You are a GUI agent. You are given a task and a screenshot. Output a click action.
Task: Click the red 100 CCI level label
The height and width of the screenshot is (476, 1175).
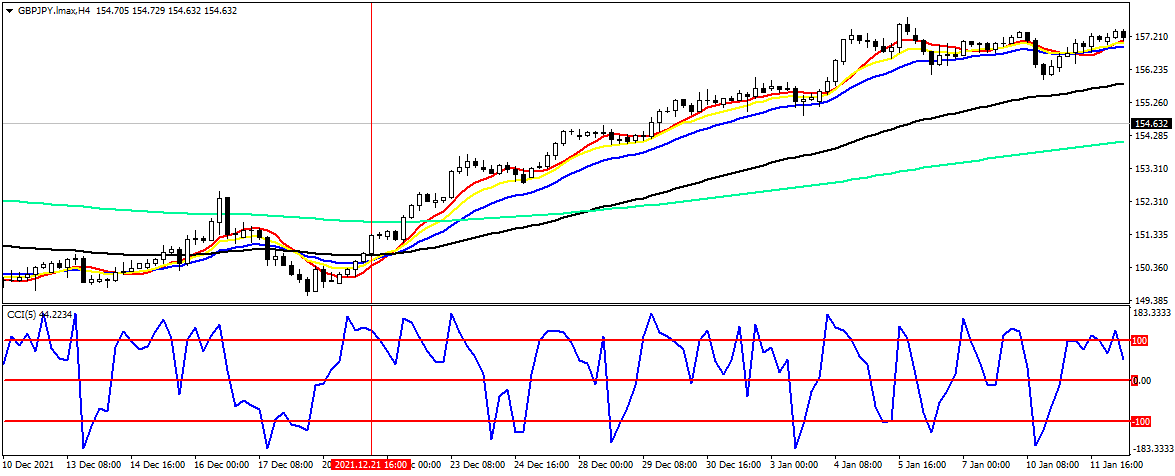pos(1141,341)
